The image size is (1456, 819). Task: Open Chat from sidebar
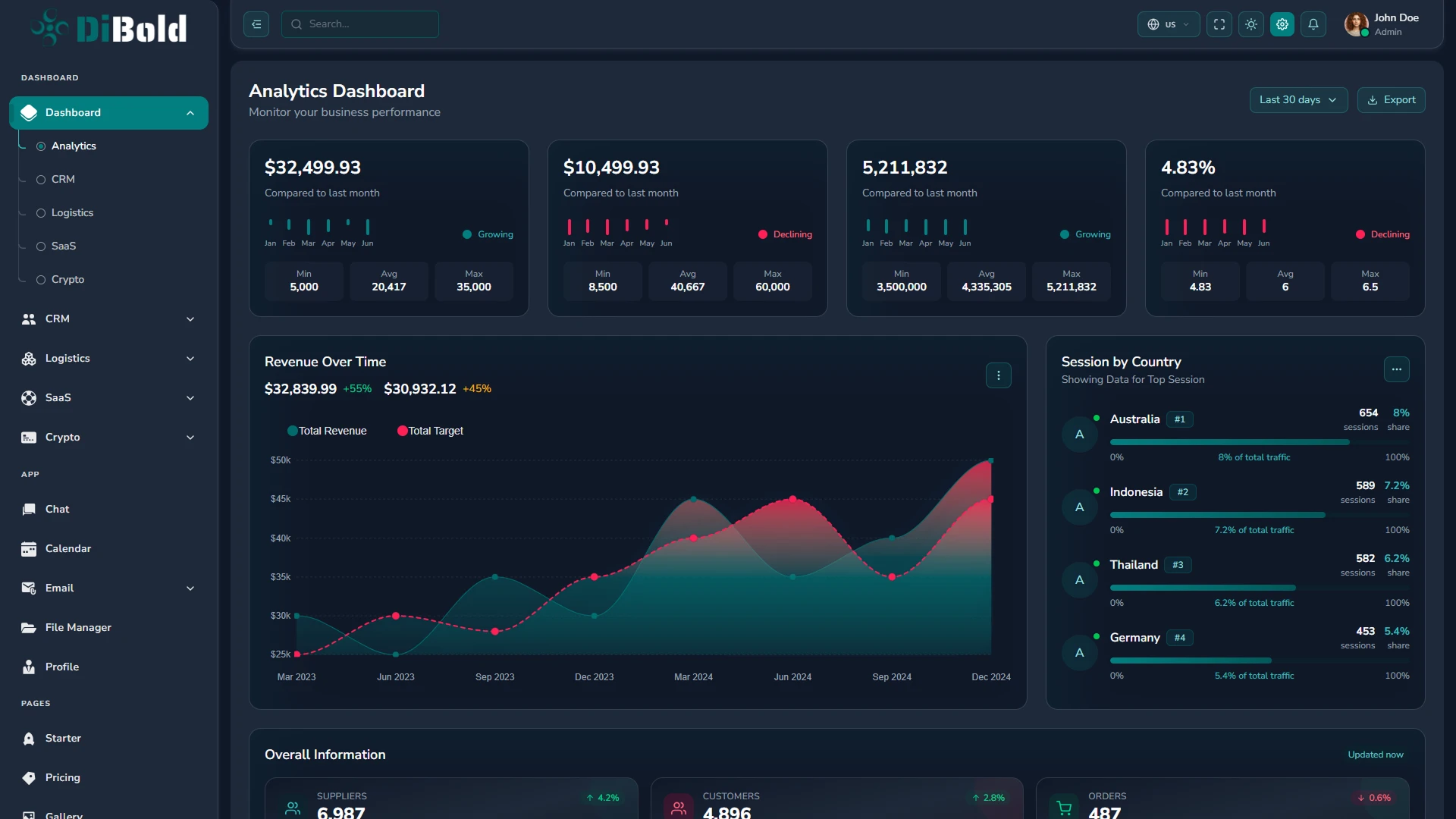[x=108, y=510]
